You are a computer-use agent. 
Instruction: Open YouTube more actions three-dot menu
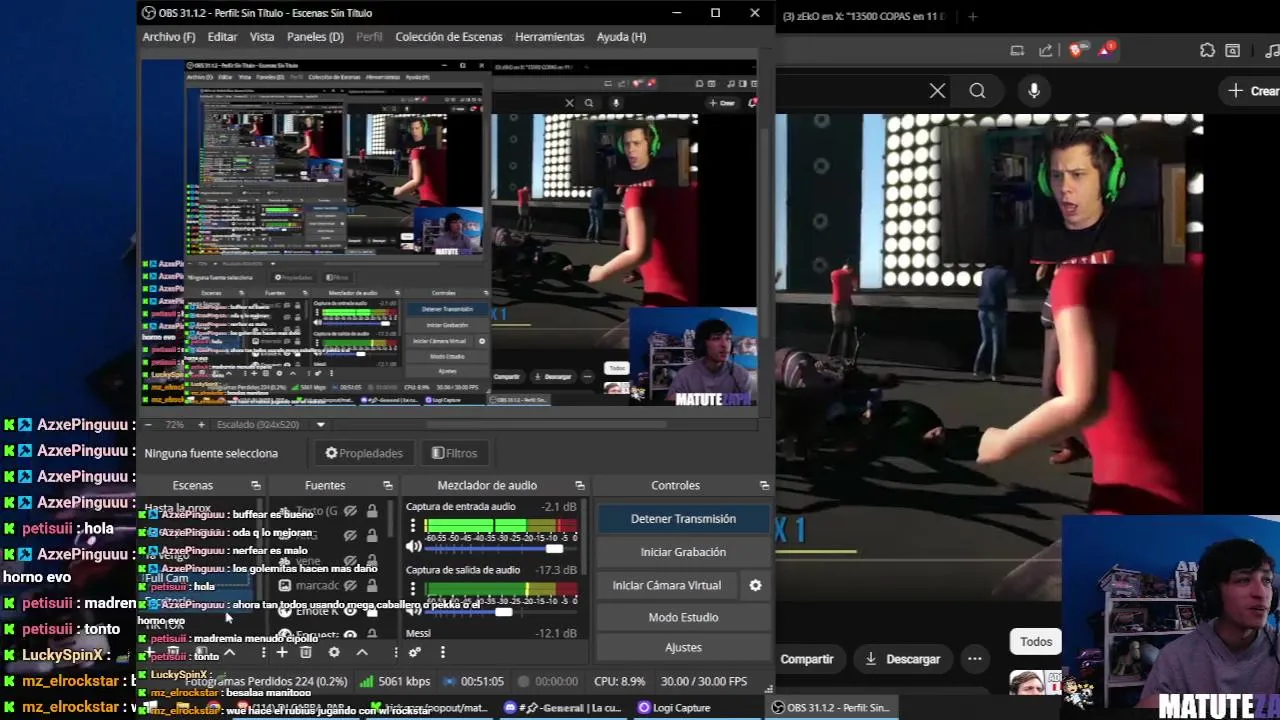pyautogui.click(x=974, y=659)
